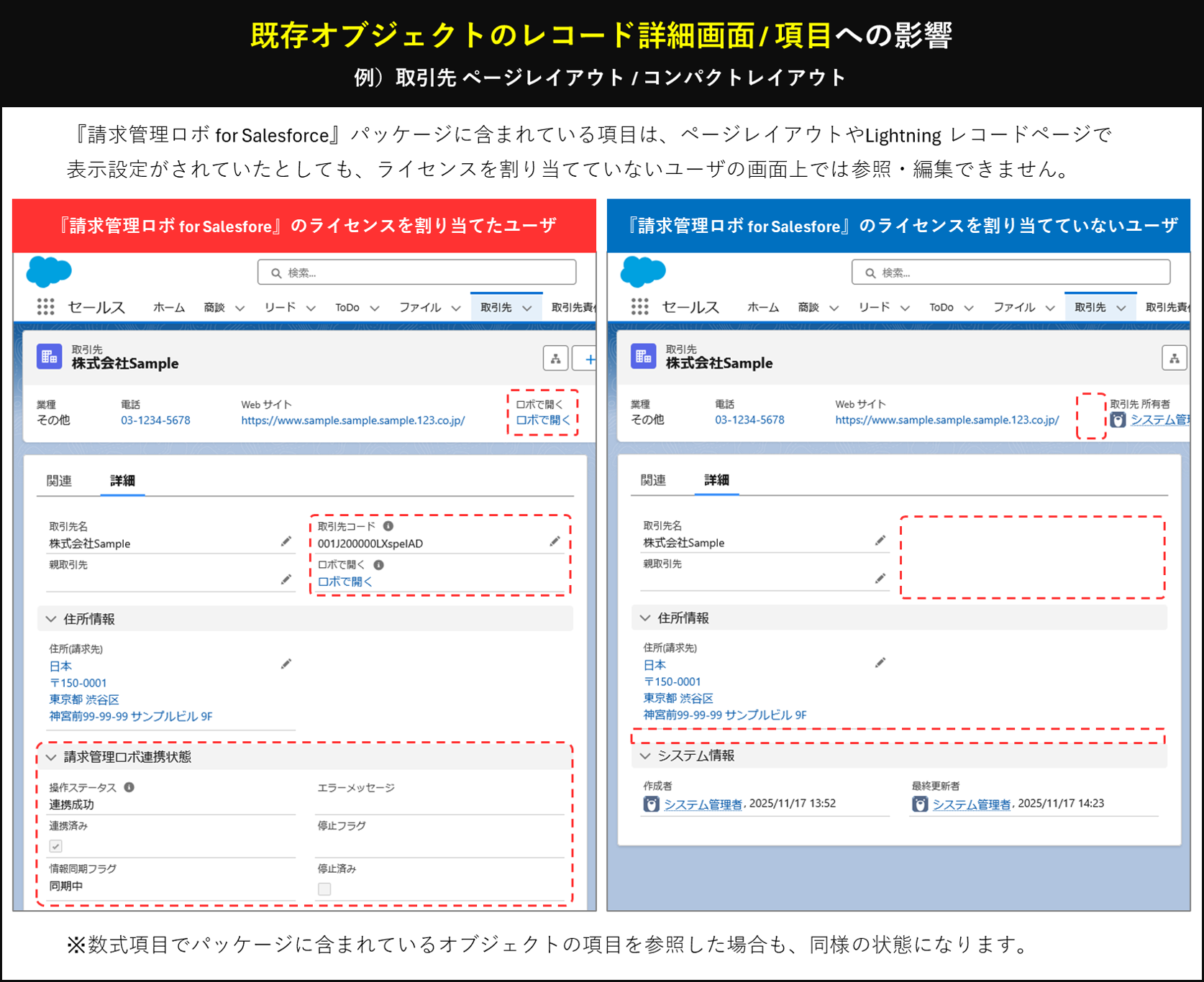This screenshot has width=1204, height=982.
Task: Select the ホーム menu item in the right panel
Action: 763,307
